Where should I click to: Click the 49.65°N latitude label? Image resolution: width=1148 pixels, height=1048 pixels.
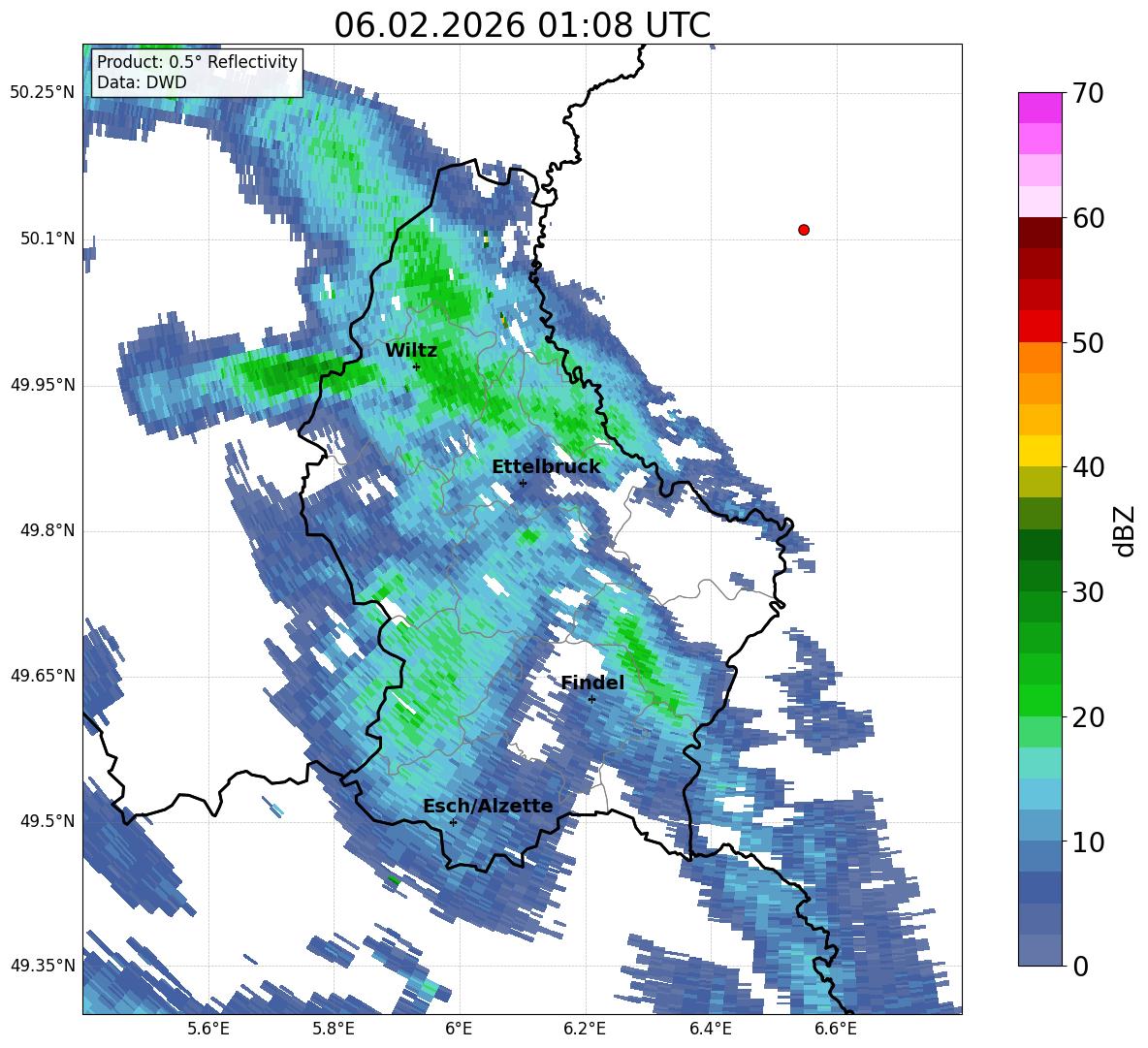coord(43,676)
